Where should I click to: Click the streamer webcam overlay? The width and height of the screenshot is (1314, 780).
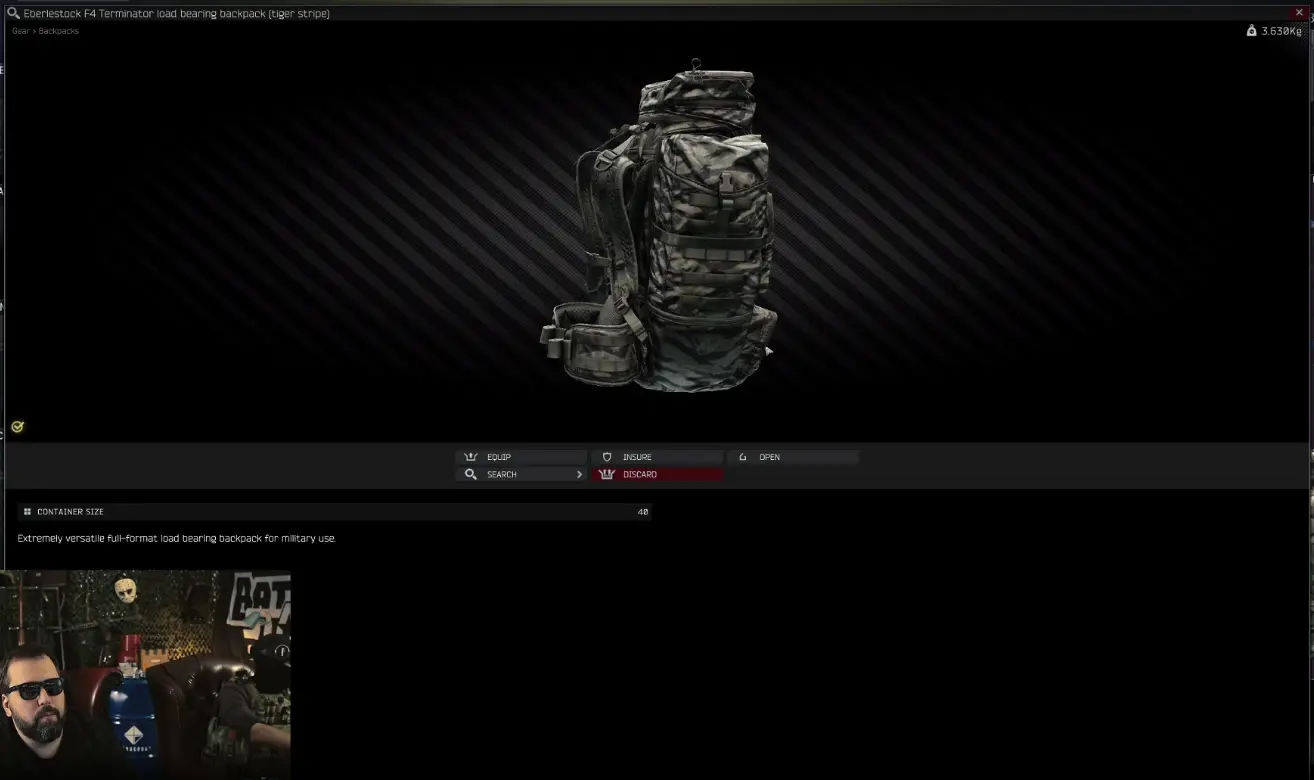(x=145, y=675)
